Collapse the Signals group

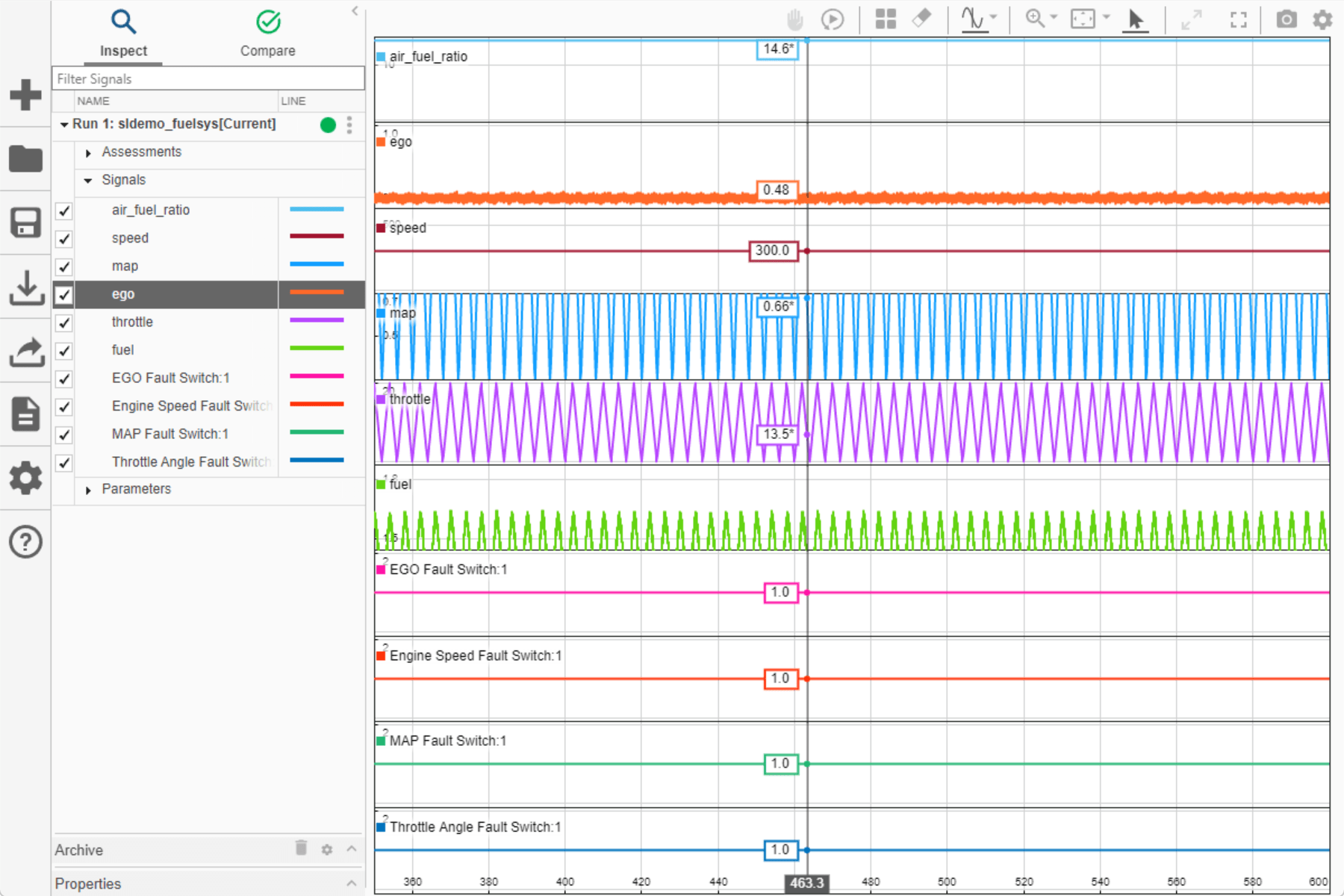pos(88,180)
